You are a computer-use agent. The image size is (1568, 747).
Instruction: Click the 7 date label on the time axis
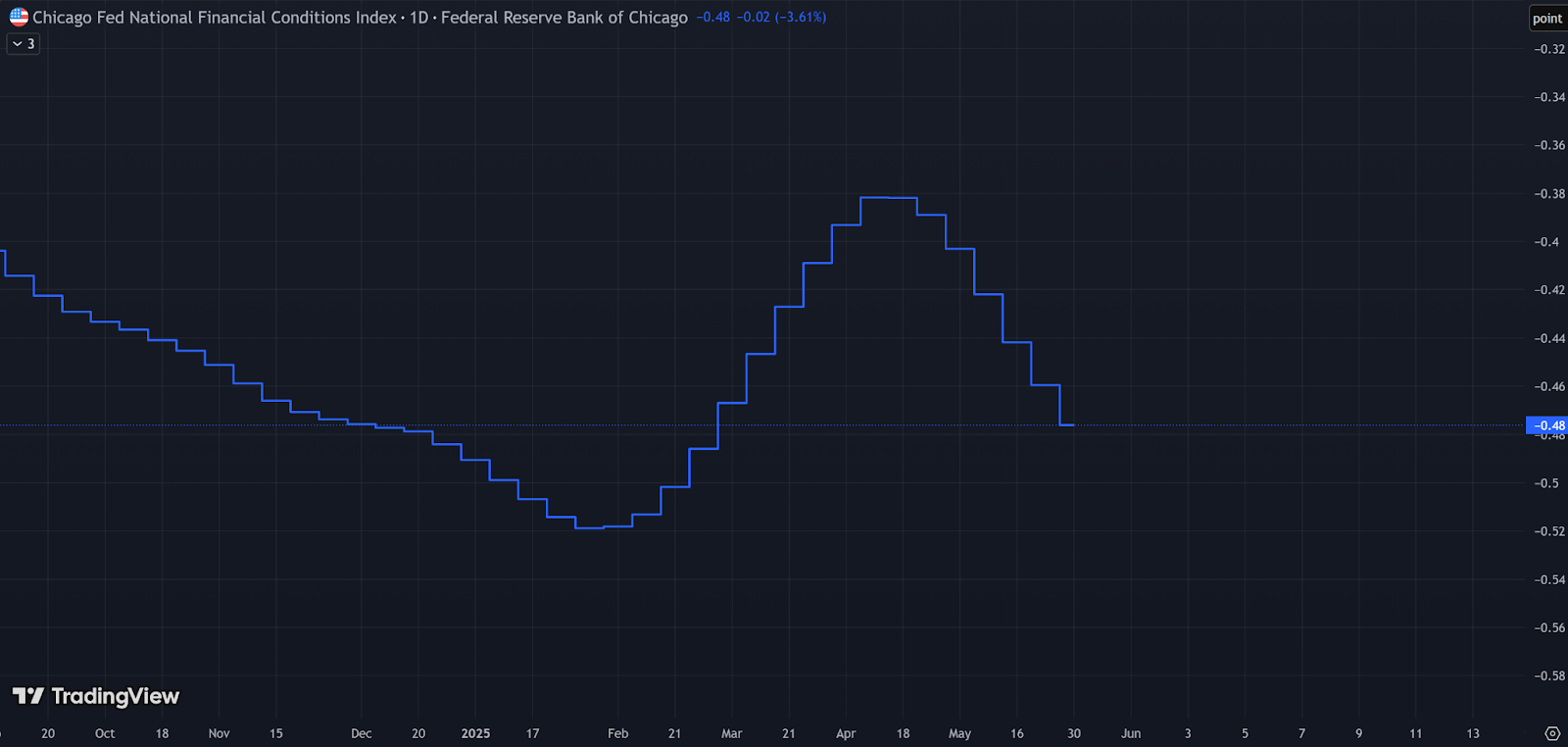coord(1302,733)
